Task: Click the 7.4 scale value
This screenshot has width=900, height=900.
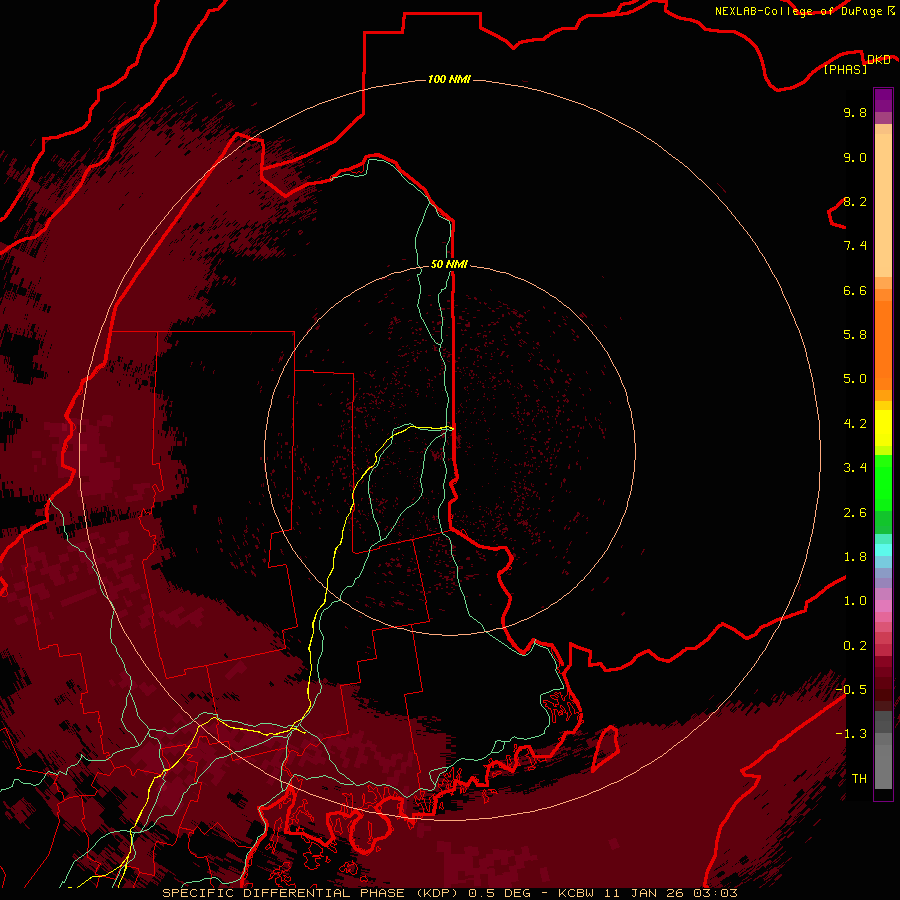Action: (855, 246)
